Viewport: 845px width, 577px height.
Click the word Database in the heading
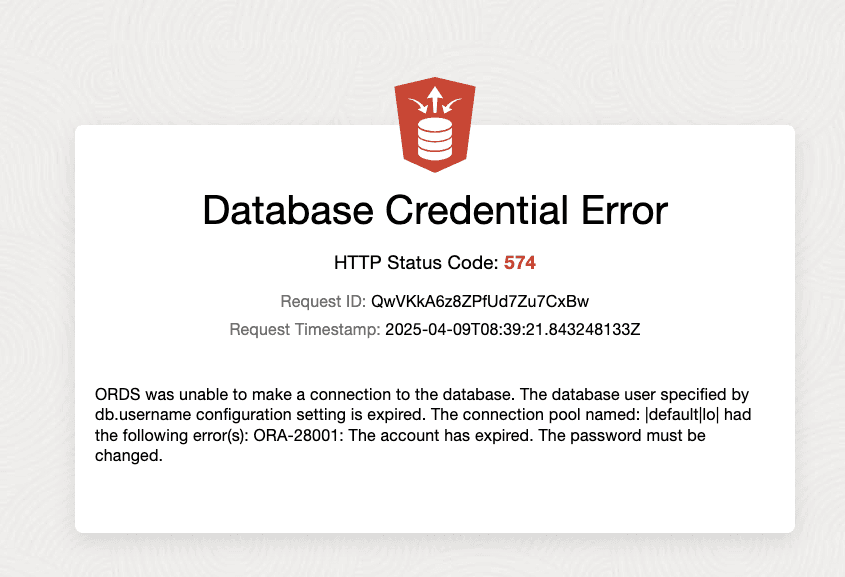pos(278,211)
